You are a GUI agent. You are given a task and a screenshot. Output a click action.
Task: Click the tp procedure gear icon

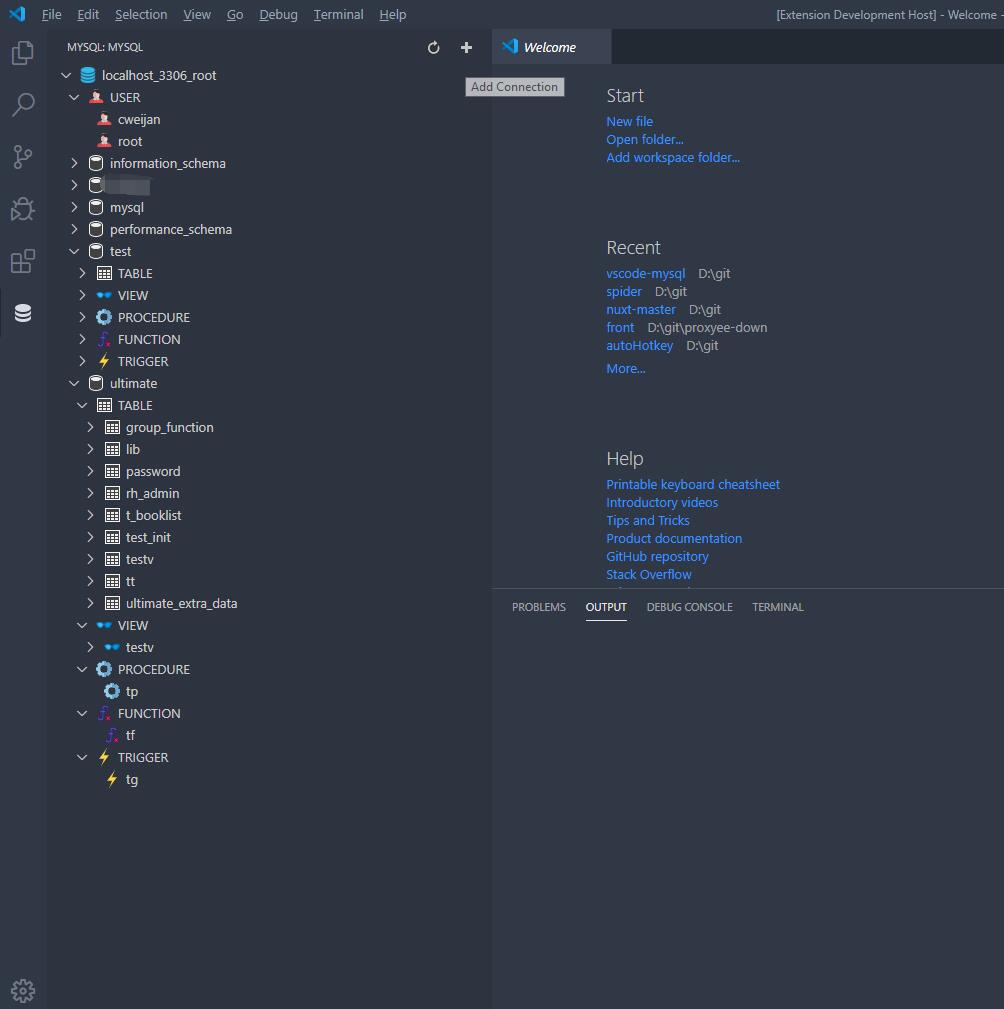[112, 691]
